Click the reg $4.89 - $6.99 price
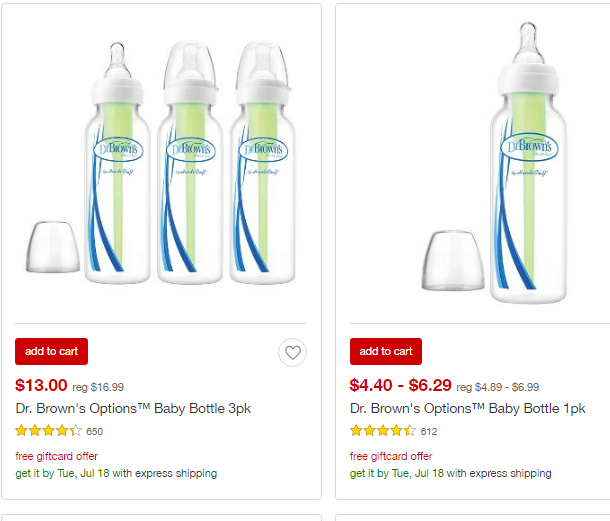 497,386
